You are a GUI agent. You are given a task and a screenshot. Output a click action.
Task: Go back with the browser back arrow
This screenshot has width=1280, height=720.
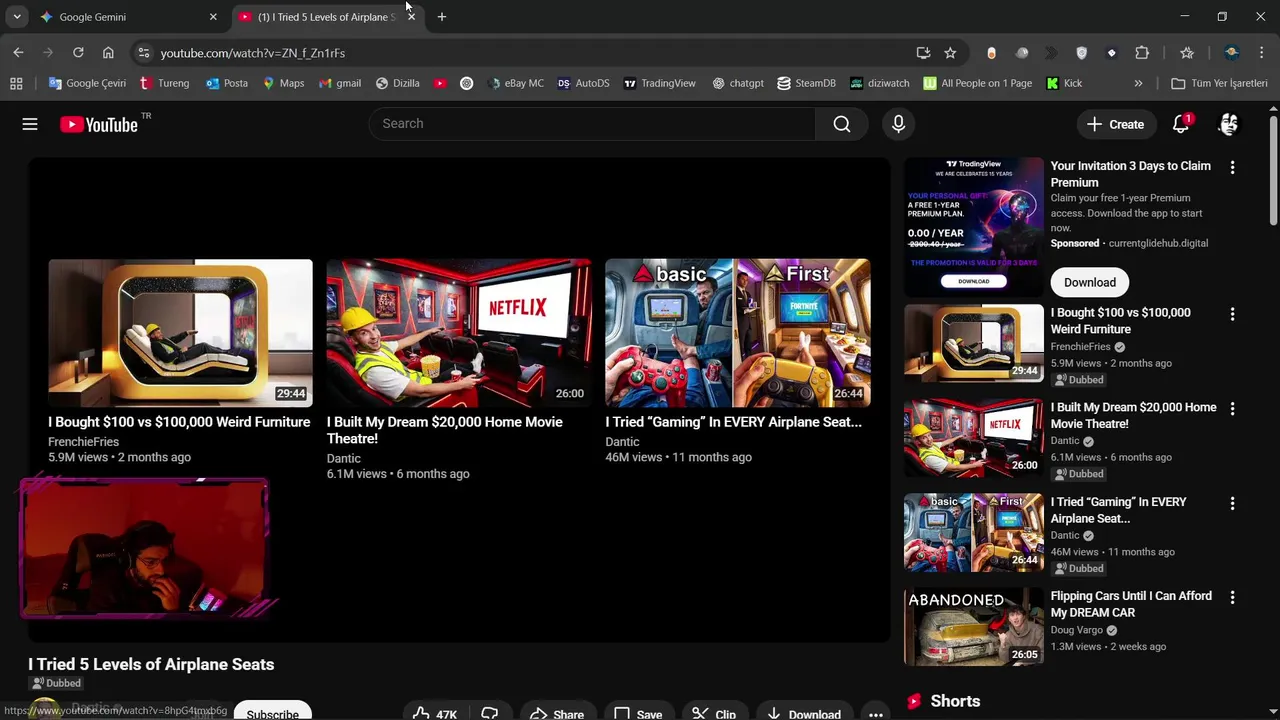tap(18, 53)
